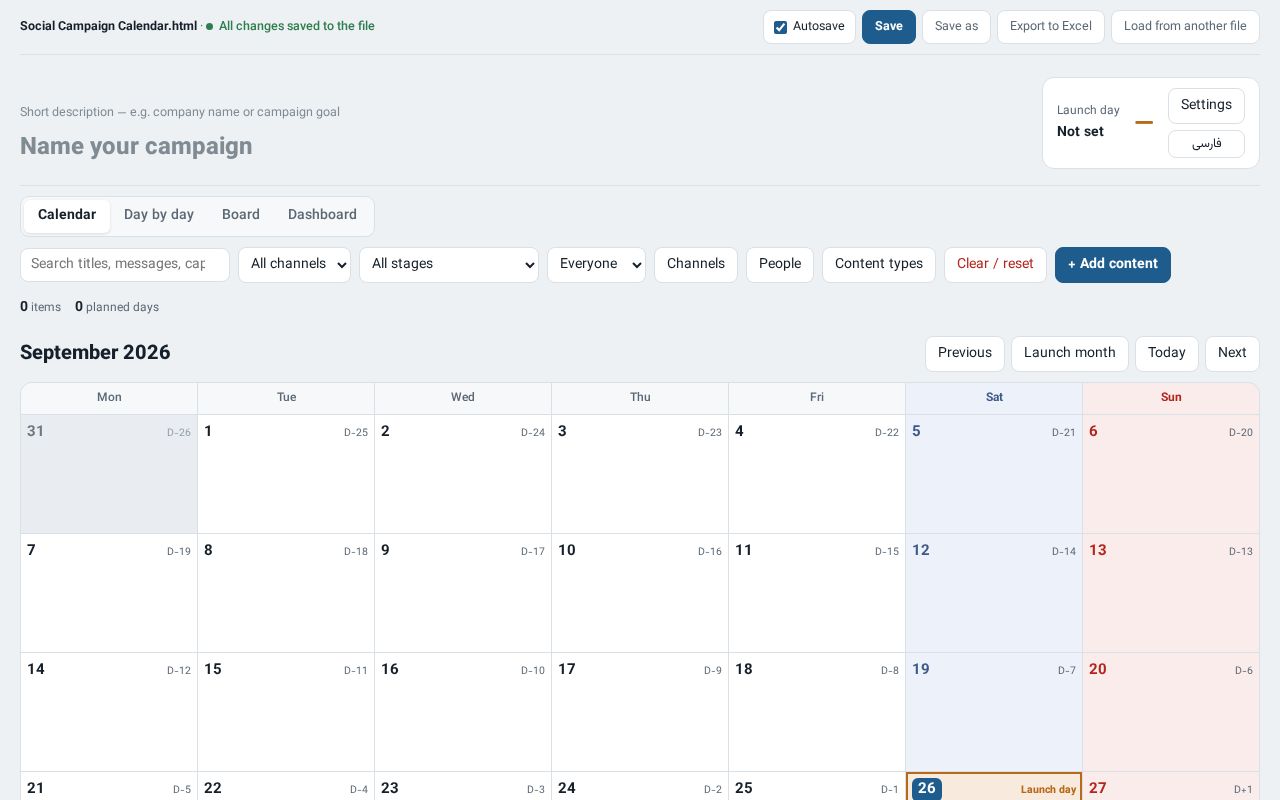
Task: Jump to Launch month
Action: pos(1070,353)
